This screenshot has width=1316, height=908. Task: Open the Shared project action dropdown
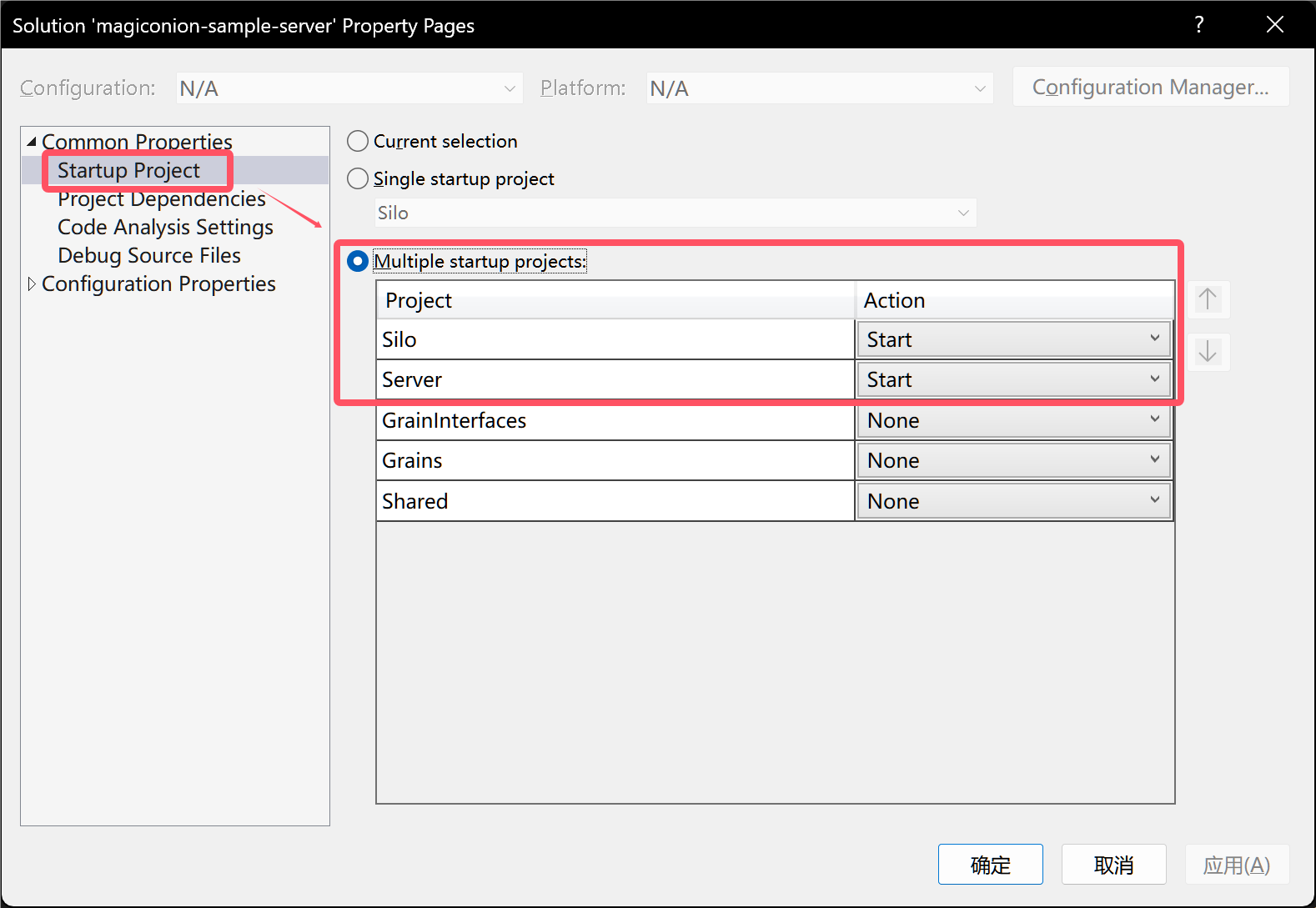pyautogui.click(x=1013, y=501)
